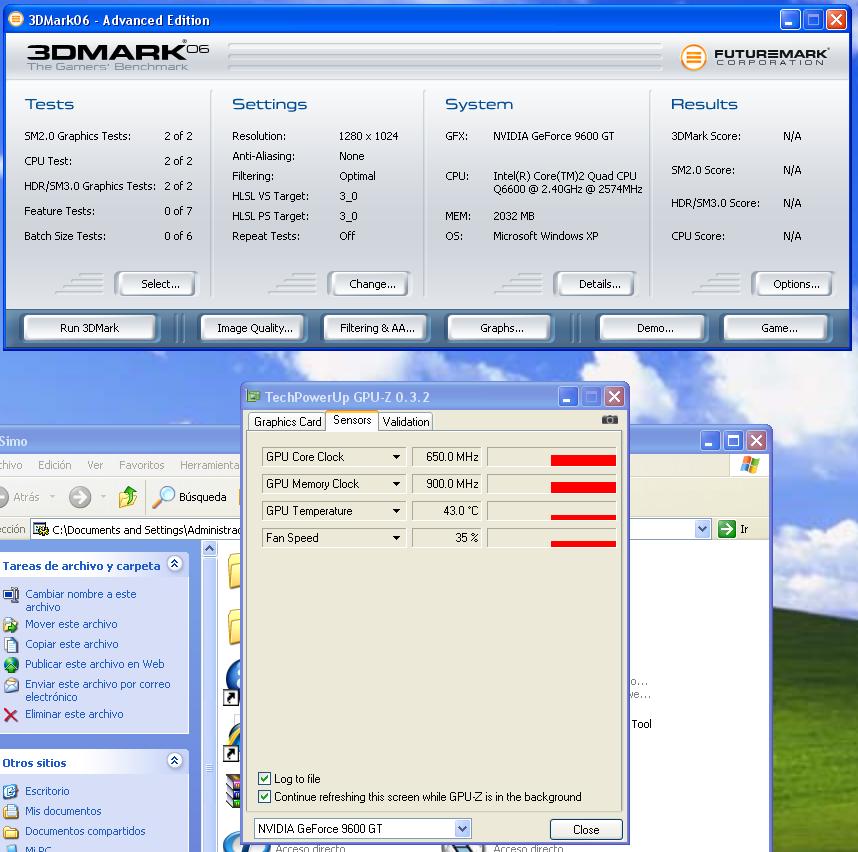Image resolution: width=858 pixels, height=852 pixels.
Task: Switch to the Graphics Card tab
Action: (287, 422)
